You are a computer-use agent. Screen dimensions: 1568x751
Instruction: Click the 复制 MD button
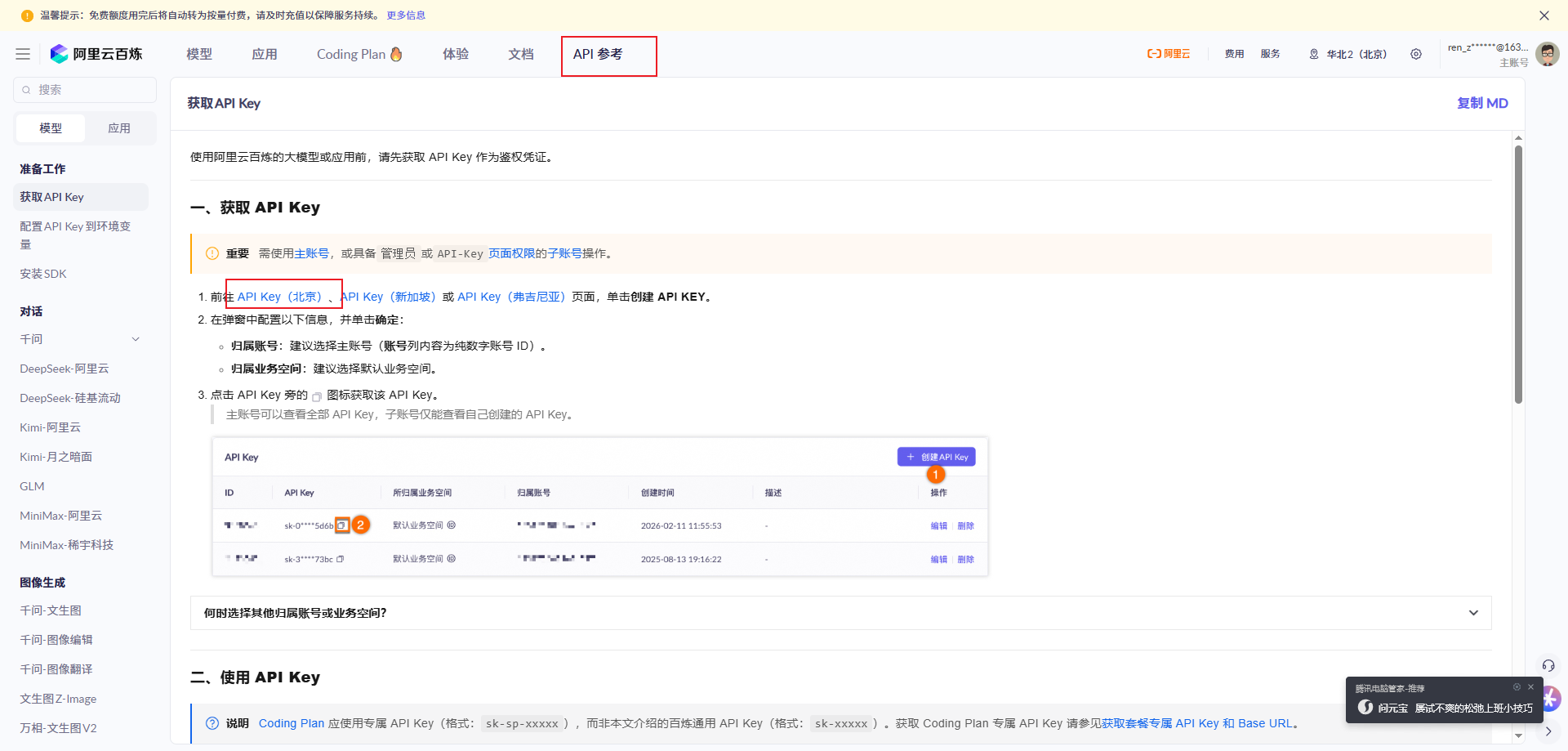[1482, 103]
